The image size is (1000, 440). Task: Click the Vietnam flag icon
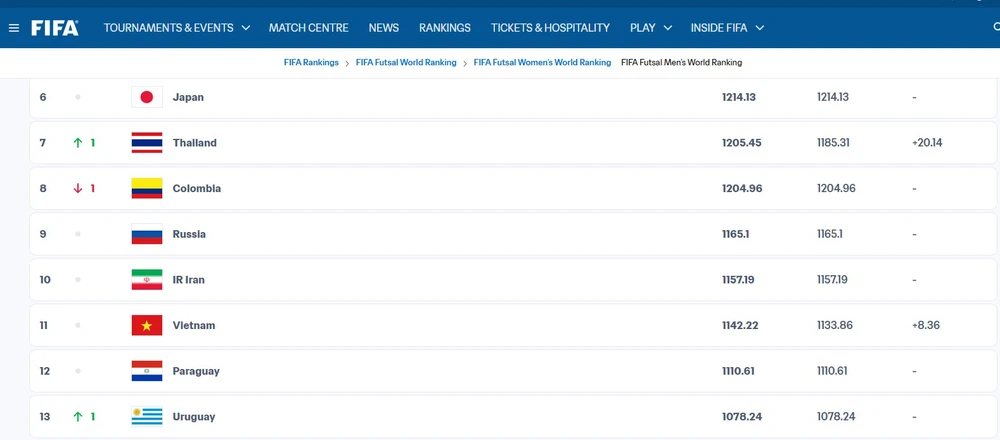(x=147, y=325)
